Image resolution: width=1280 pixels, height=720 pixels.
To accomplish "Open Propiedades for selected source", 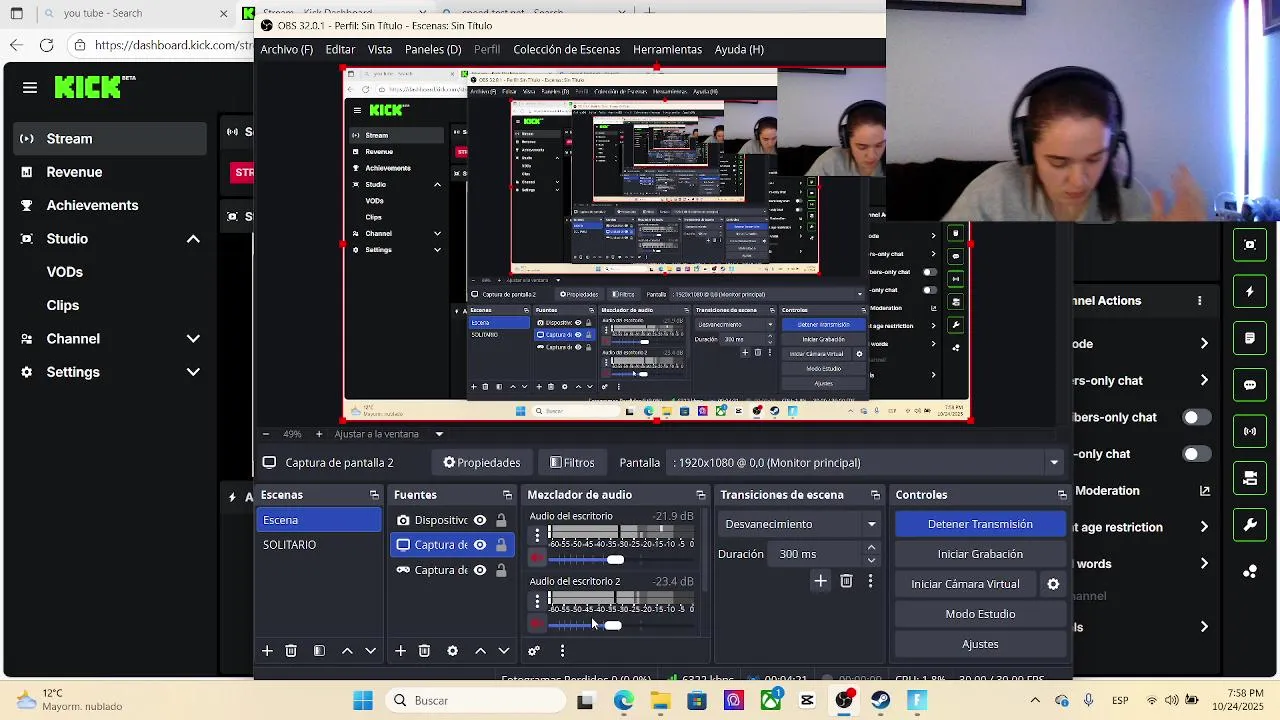I will pyautogui.click(x=482, y=463).
